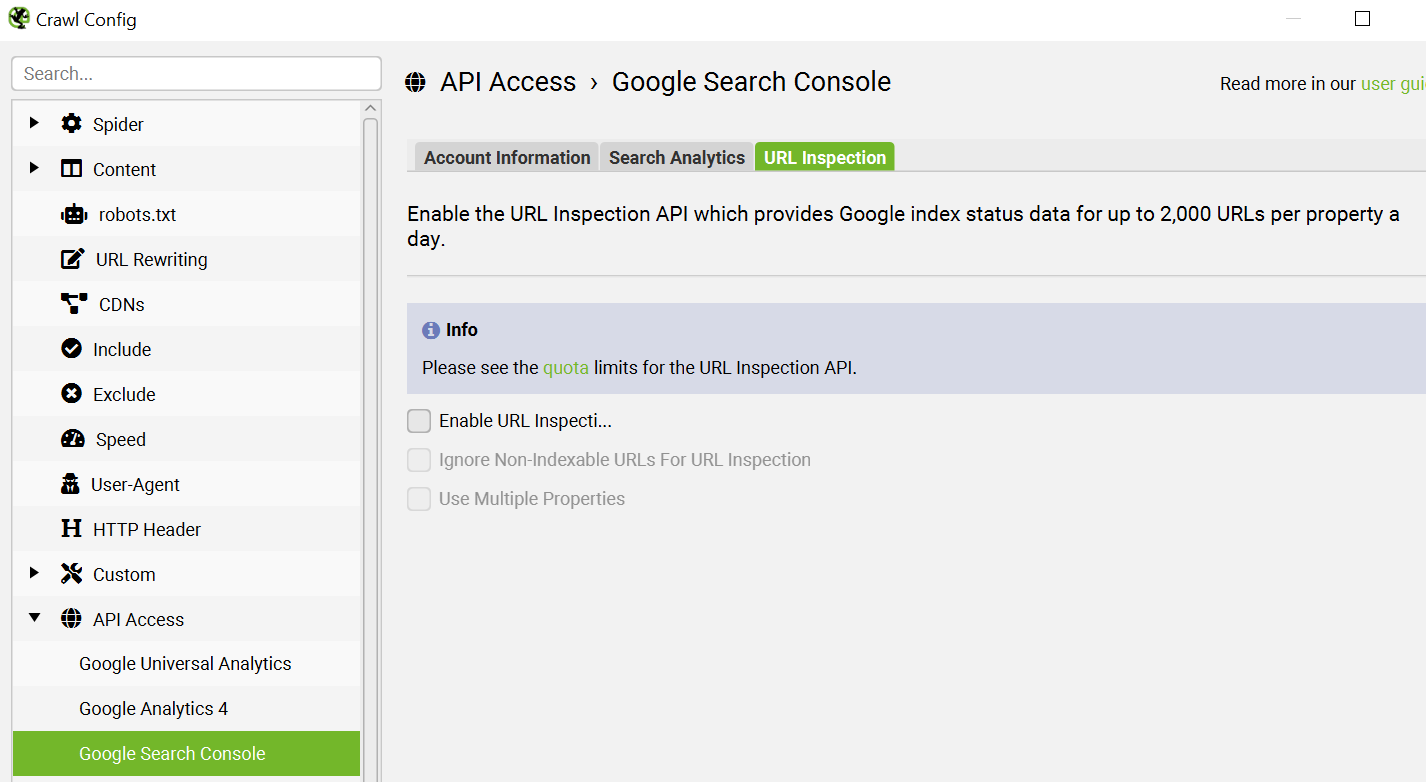
Task: Open URL Rewriting via its pencil icon
Action: tap(73, 259)
